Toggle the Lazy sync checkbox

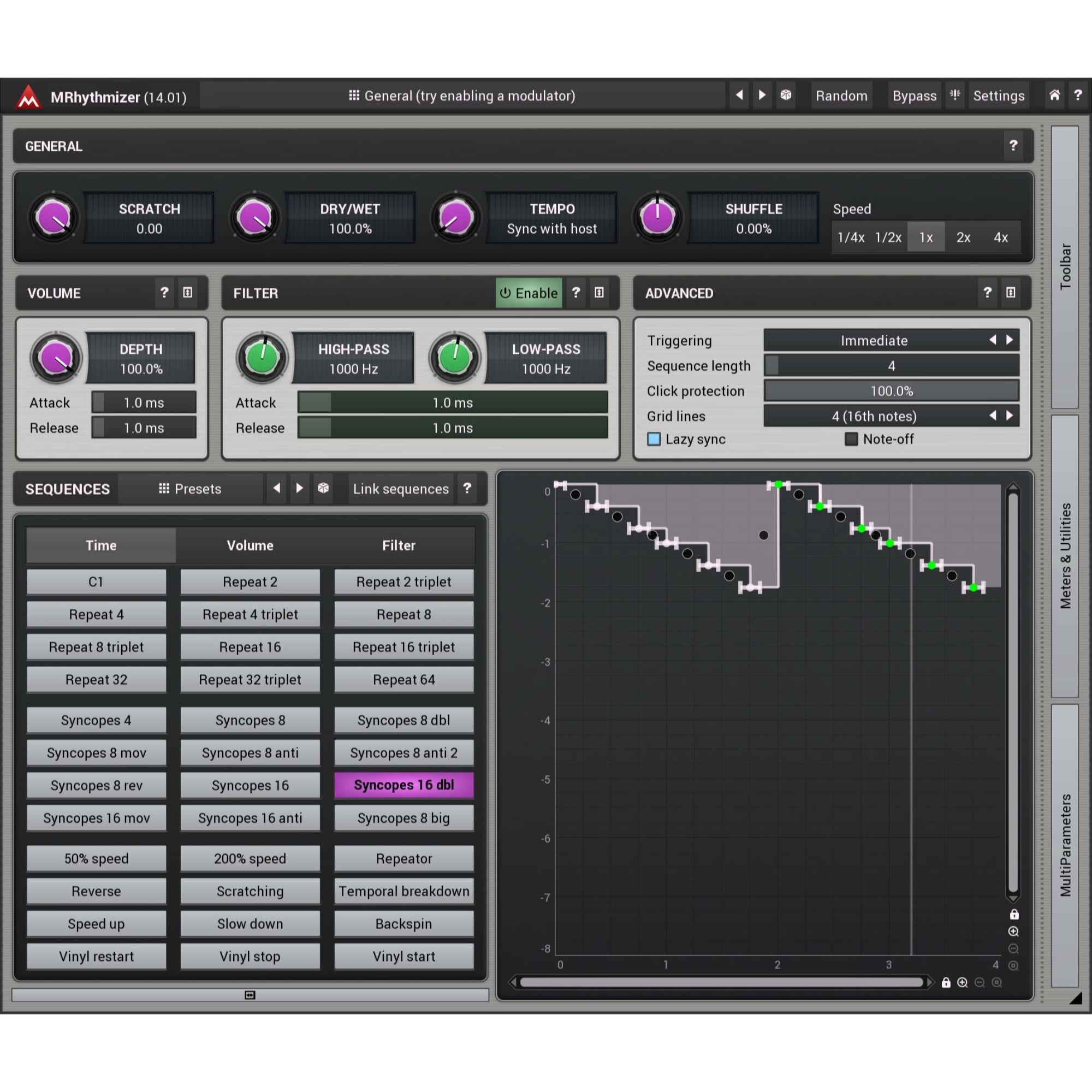654,439
